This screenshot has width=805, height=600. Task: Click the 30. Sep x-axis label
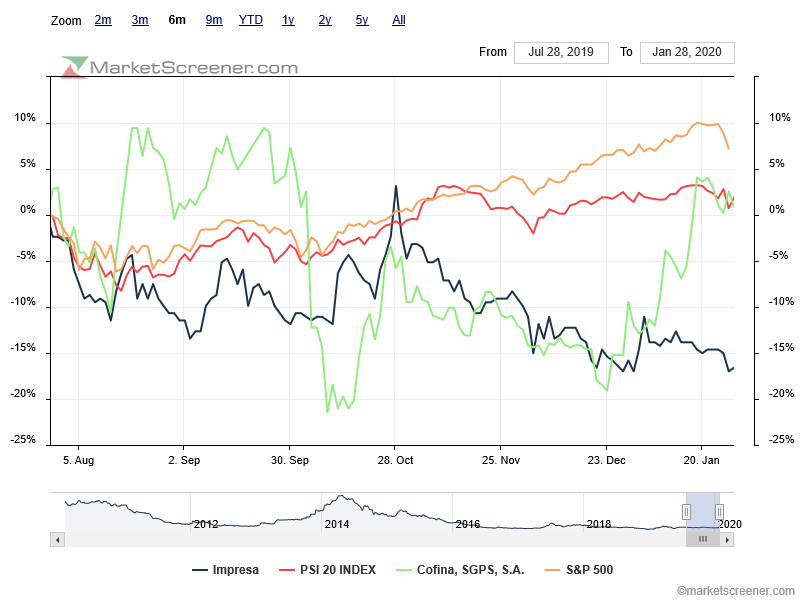(x=290, y=460)
